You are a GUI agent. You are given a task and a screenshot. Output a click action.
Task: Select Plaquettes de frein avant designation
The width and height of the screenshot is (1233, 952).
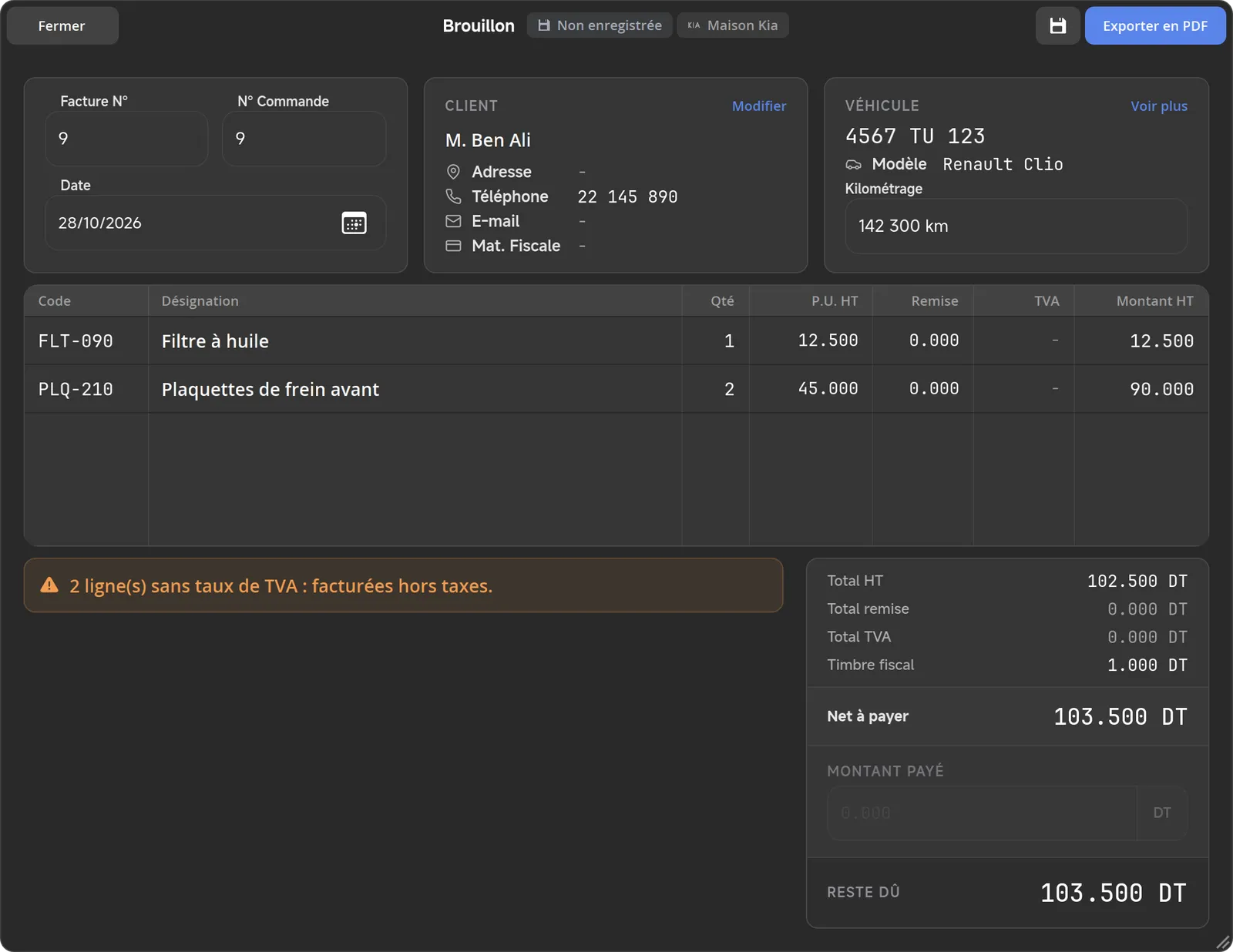click(415, 389)
